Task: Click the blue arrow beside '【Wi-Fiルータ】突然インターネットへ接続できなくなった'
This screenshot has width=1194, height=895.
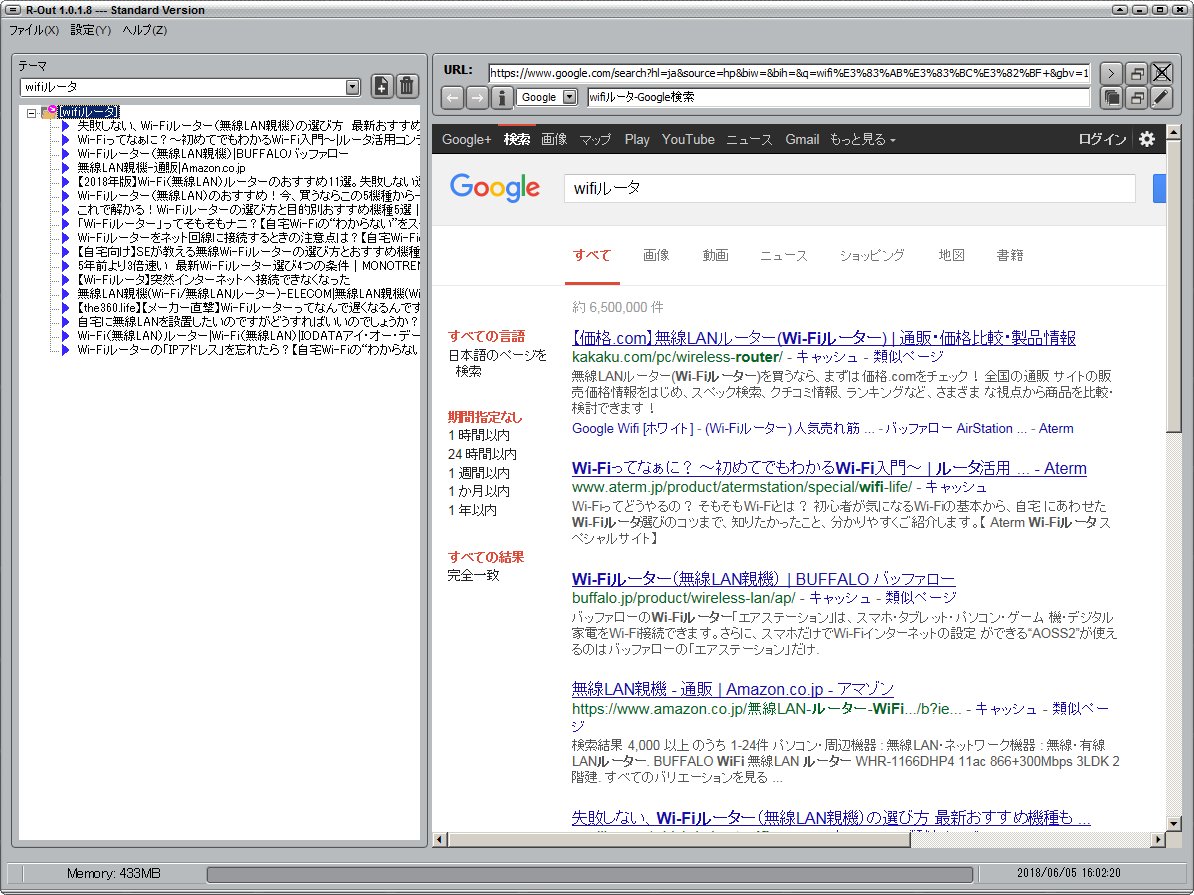Action: pos(65,280)
